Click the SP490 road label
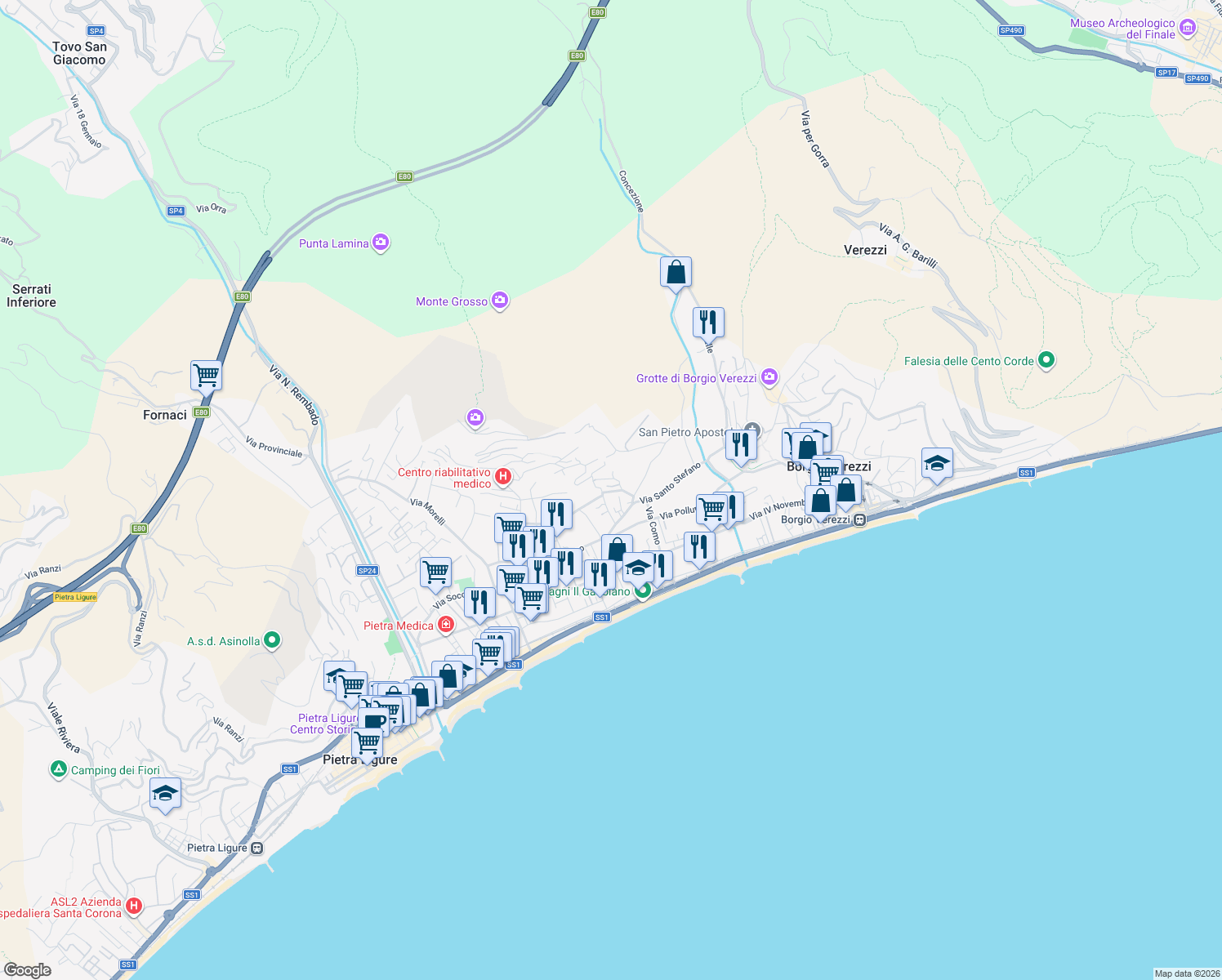 pyautogui.click(x=1010, y=30)
